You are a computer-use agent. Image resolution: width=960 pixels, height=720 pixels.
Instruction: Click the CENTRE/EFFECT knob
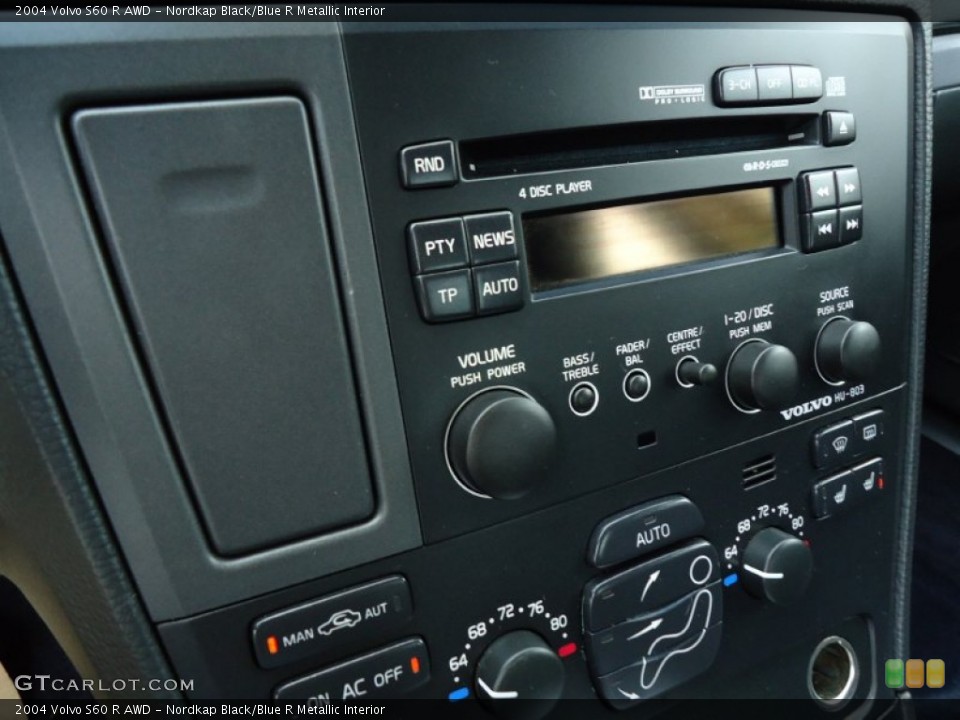click(695, 372)
